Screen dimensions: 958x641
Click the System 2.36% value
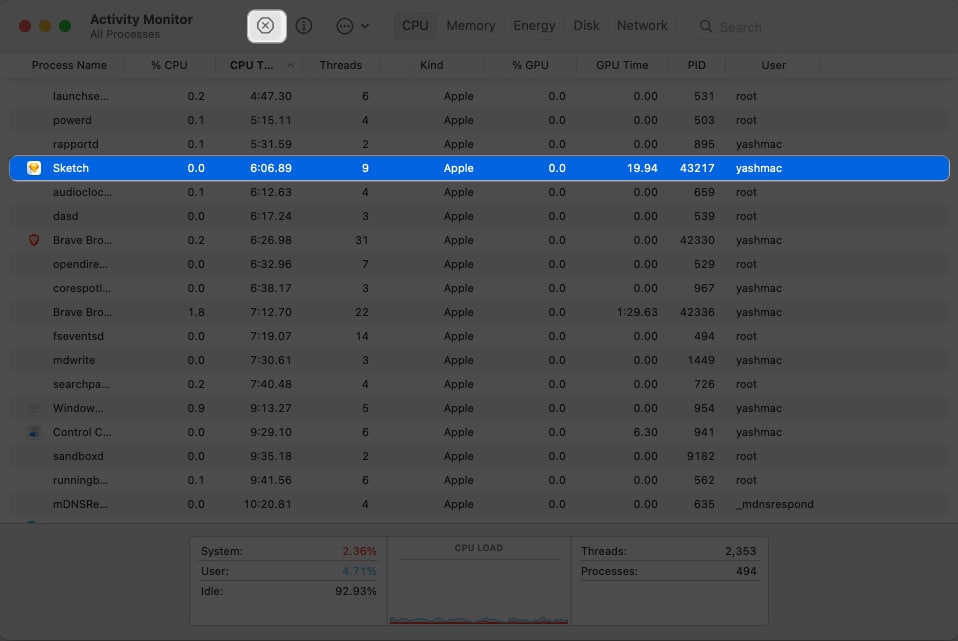359,551
